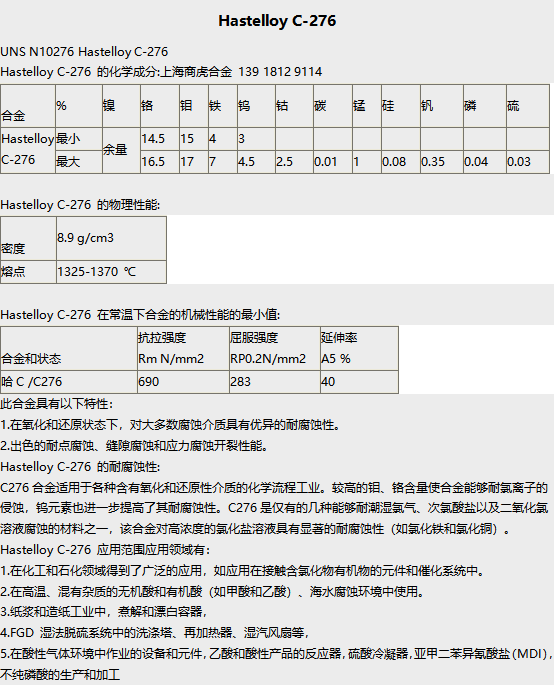Select the 磷 column header

pos(485,106)
